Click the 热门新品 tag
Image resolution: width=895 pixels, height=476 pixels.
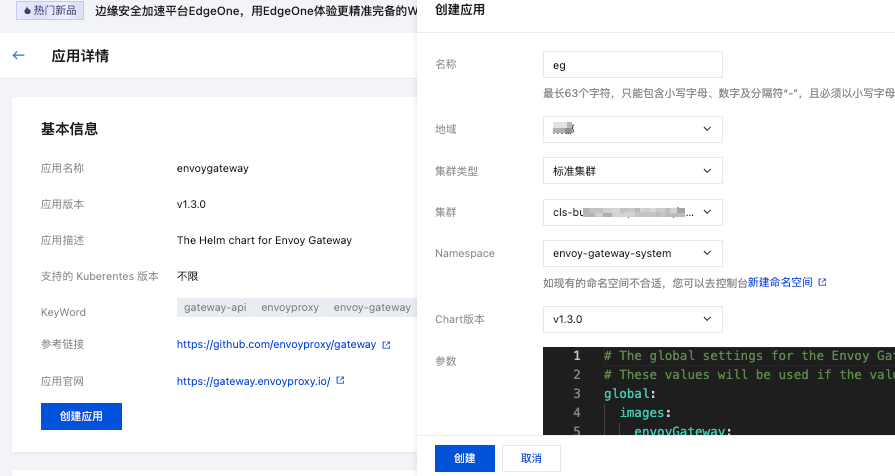click(x=50, y=10)
